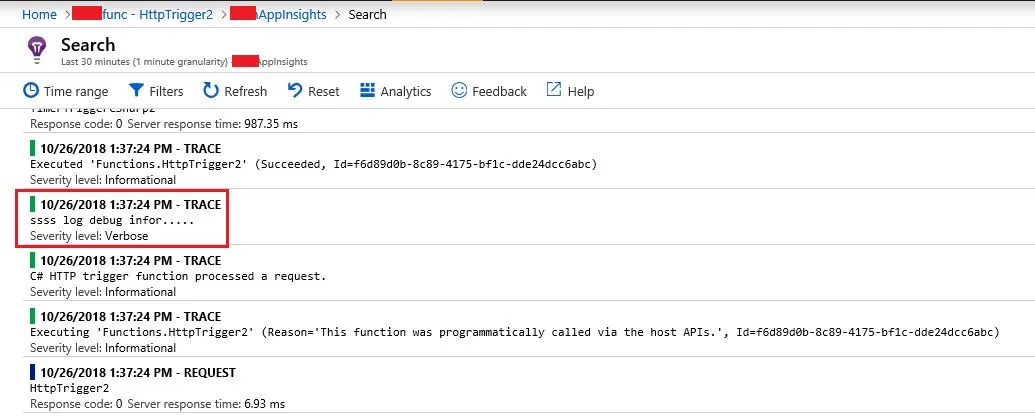Click the Refresh circular arrow icon
The width and height of the screenshot is (1035, 418).
(211, 91)
